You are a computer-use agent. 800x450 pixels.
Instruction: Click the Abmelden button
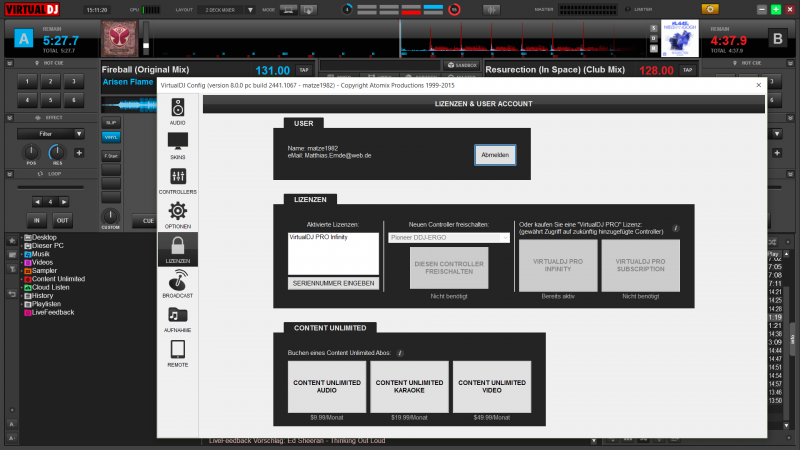(x=495, y=155)
